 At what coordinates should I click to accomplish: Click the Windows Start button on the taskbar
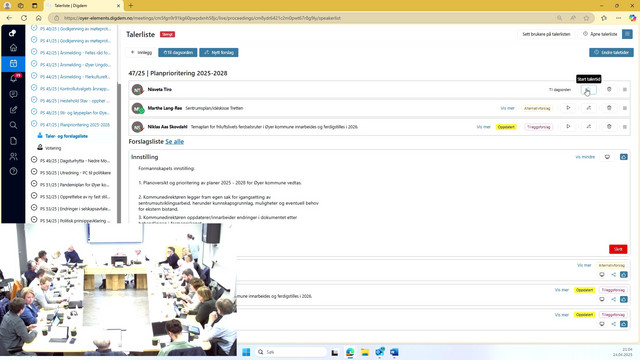click(x=246, y=352)
